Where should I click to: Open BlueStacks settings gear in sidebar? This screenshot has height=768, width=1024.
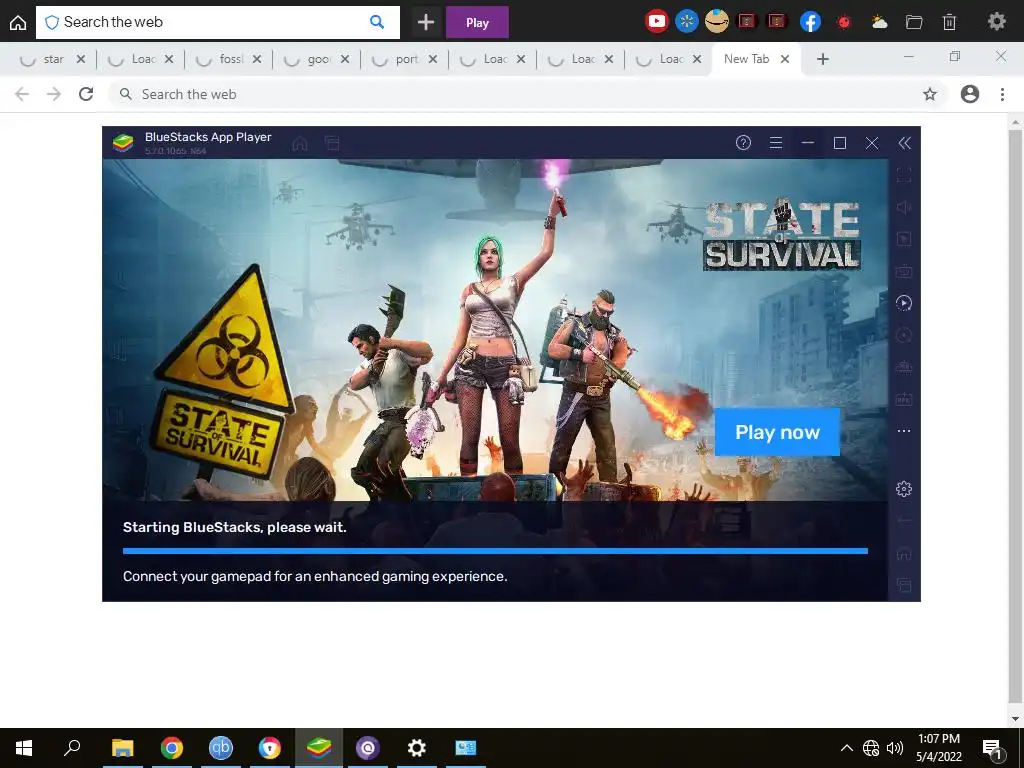[904, 488]
